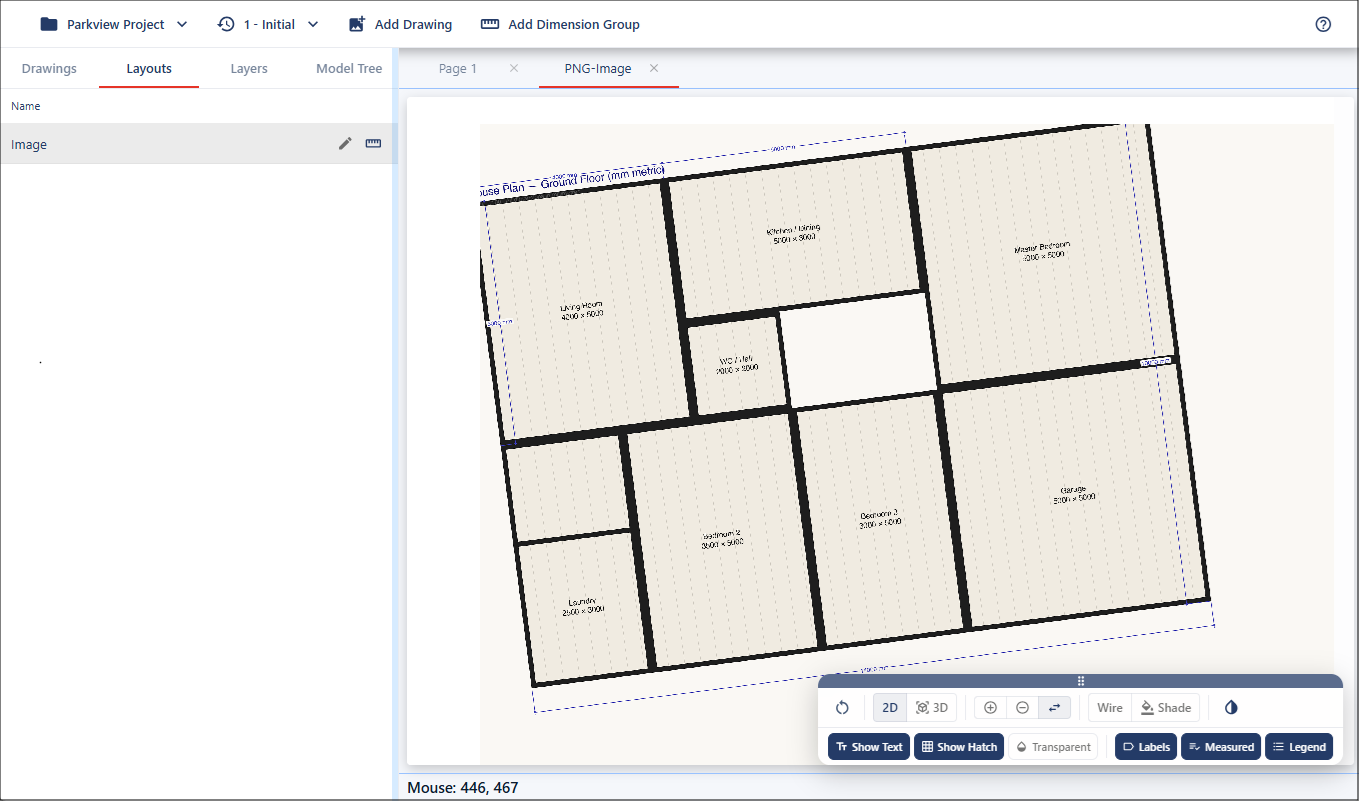Enable Shade rendering mode
This screenshot has height=801, width=1359.
click(1166, 707)
